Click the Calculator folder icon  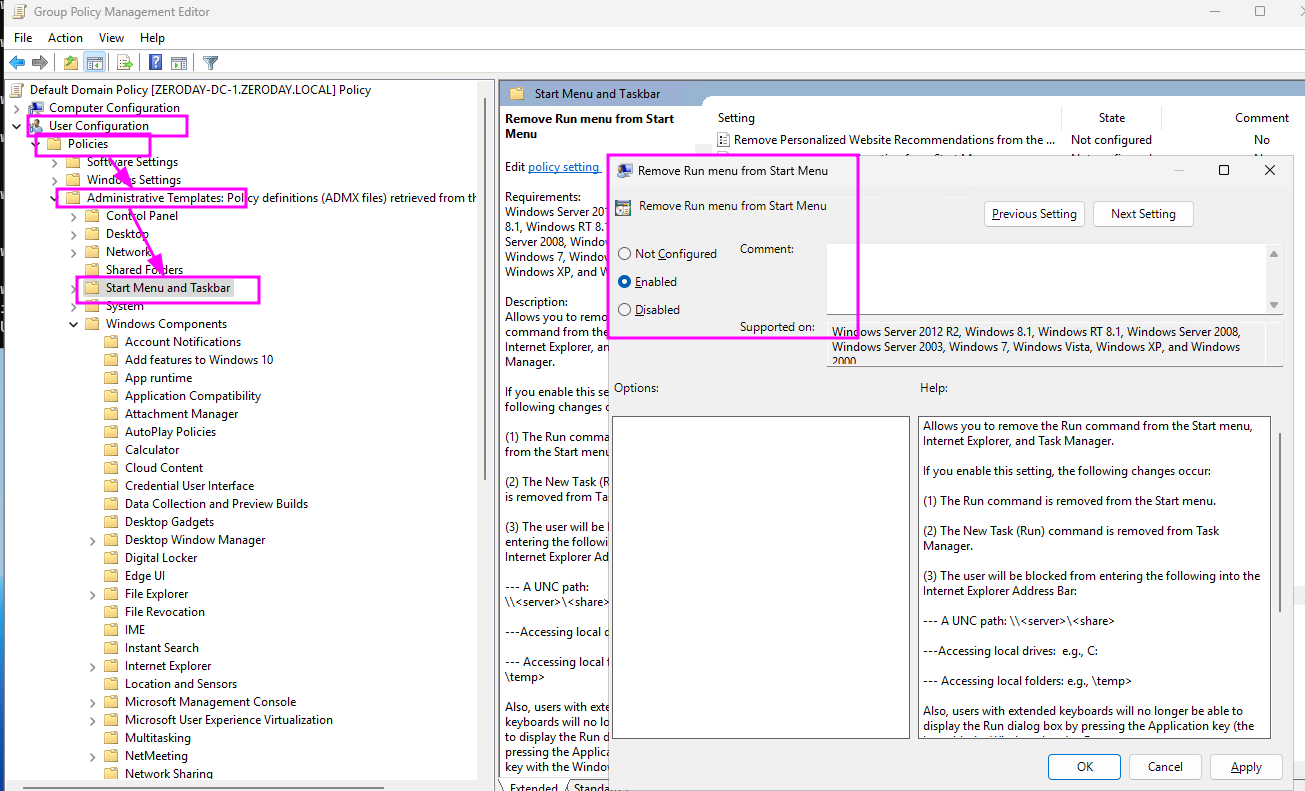[112, 450]
